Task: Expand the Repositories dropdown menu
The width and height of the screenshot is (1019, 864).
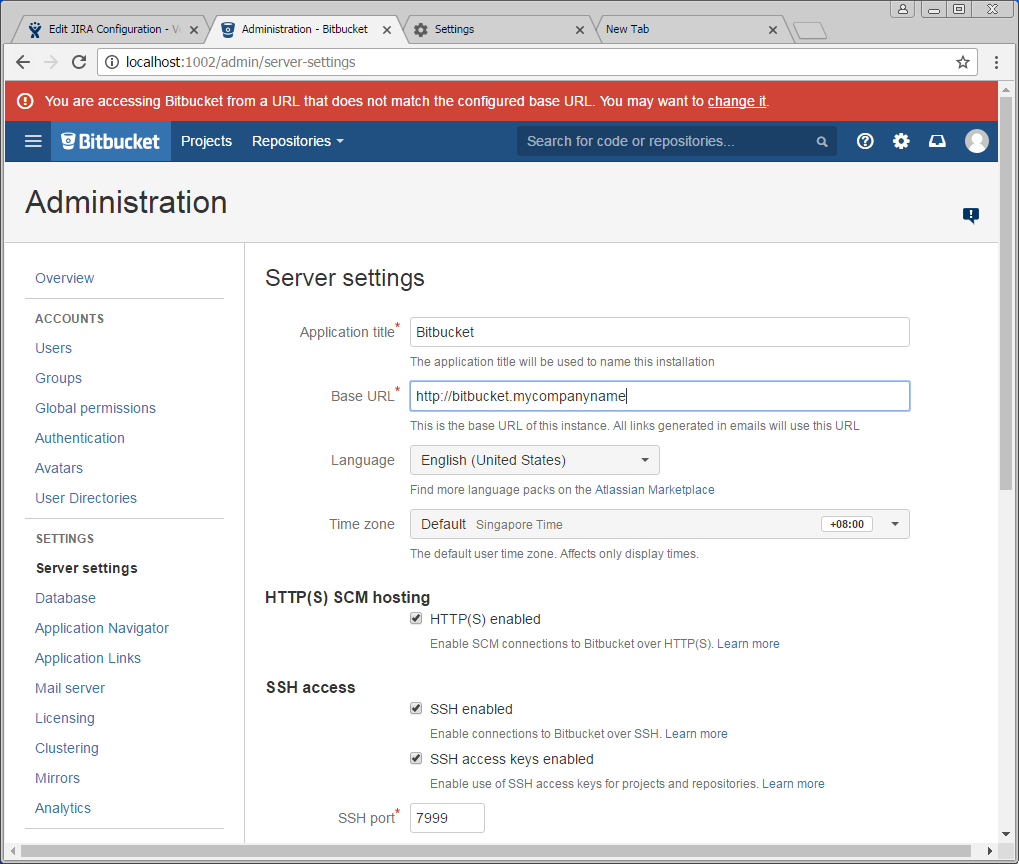Action: (298, 141)
